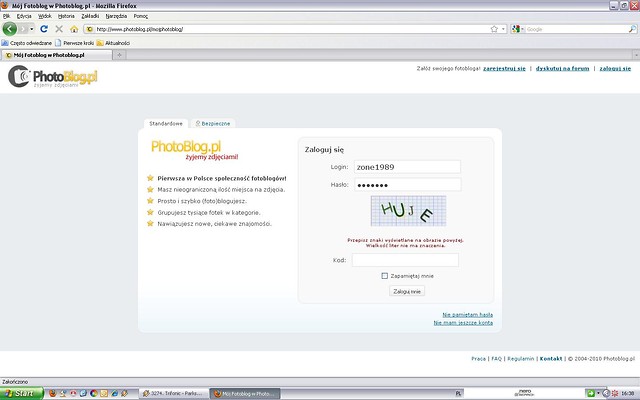Click the search magnifier icon

(x=632, y=29)
